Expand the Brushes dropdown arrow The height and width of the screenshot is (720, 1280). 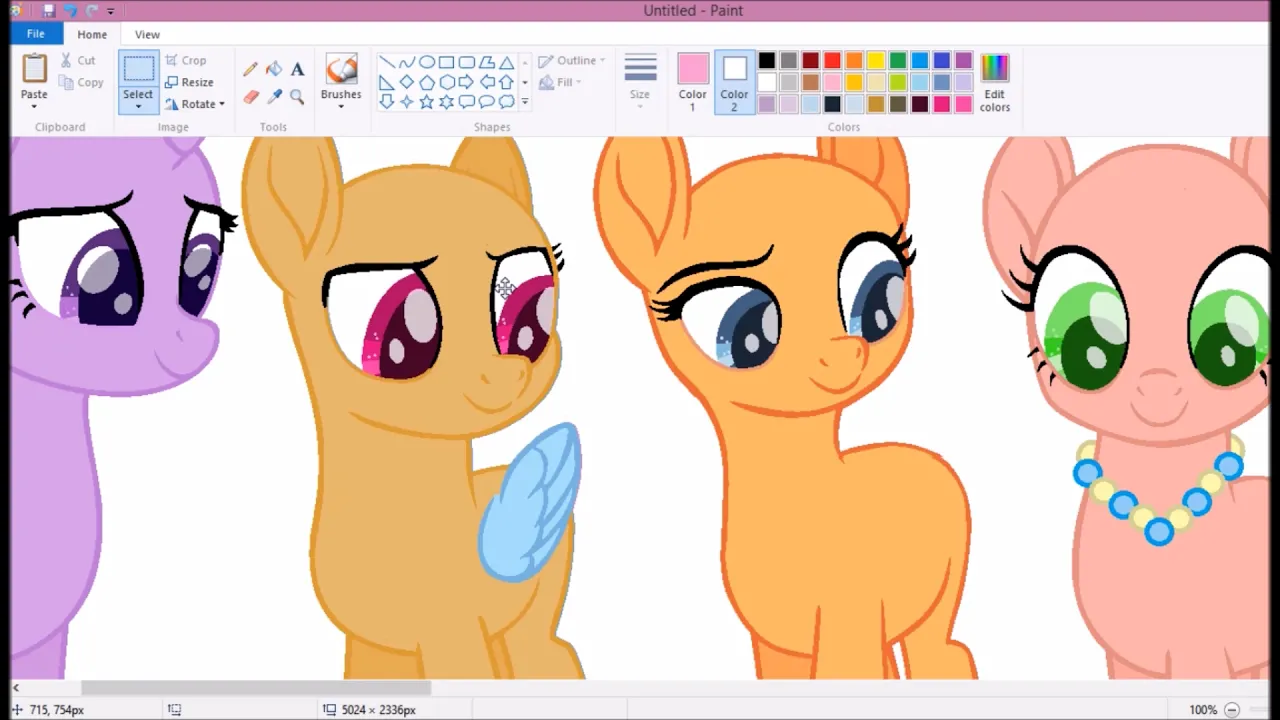341,106
